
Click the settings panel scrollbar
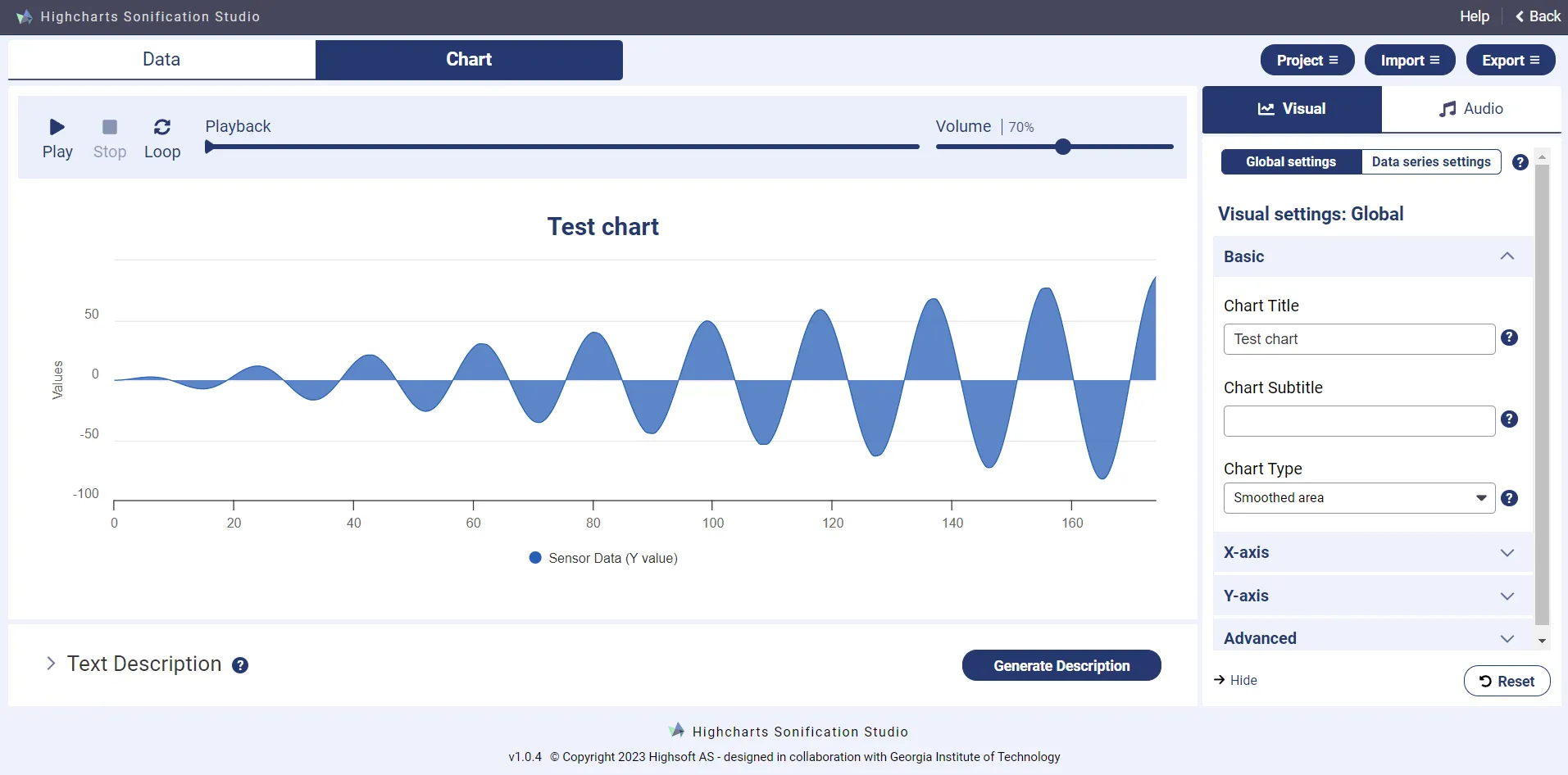tap(1542, 395)
